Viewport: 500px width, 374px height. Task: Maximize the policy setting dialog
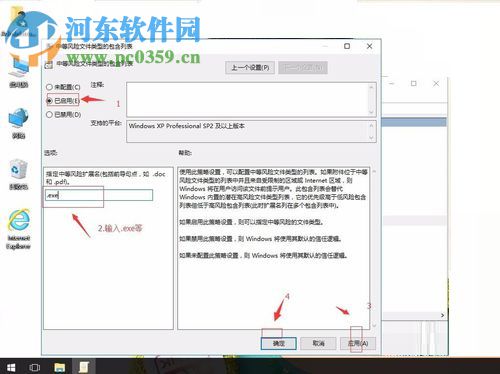347,46
